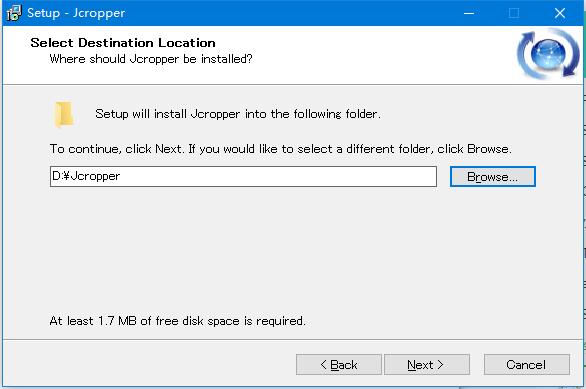Click the "Select Destination Location" heading
This screenshot has width=586, height=389.
tap(123, 43)
